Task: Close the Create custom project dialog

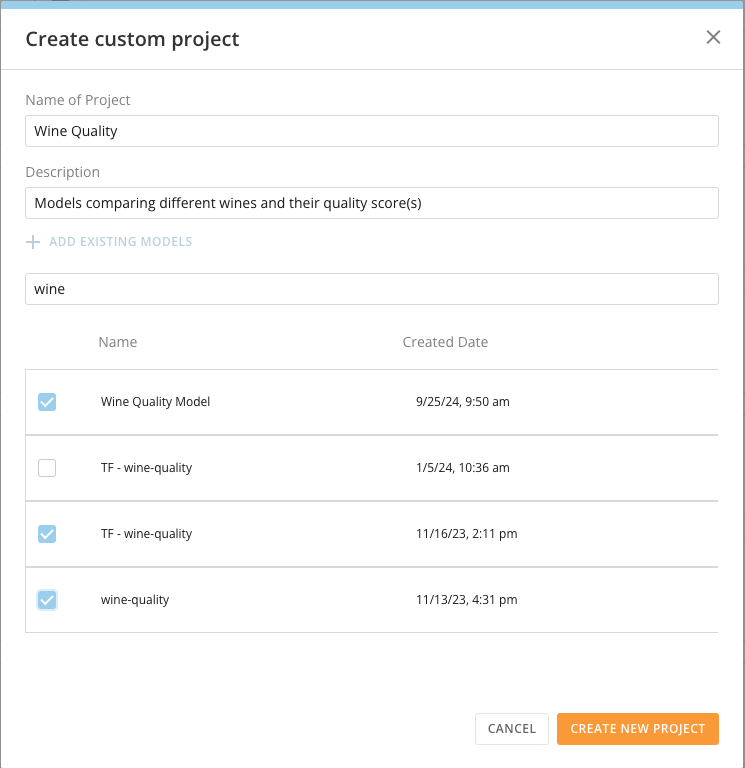Action: tap(713, 38)
